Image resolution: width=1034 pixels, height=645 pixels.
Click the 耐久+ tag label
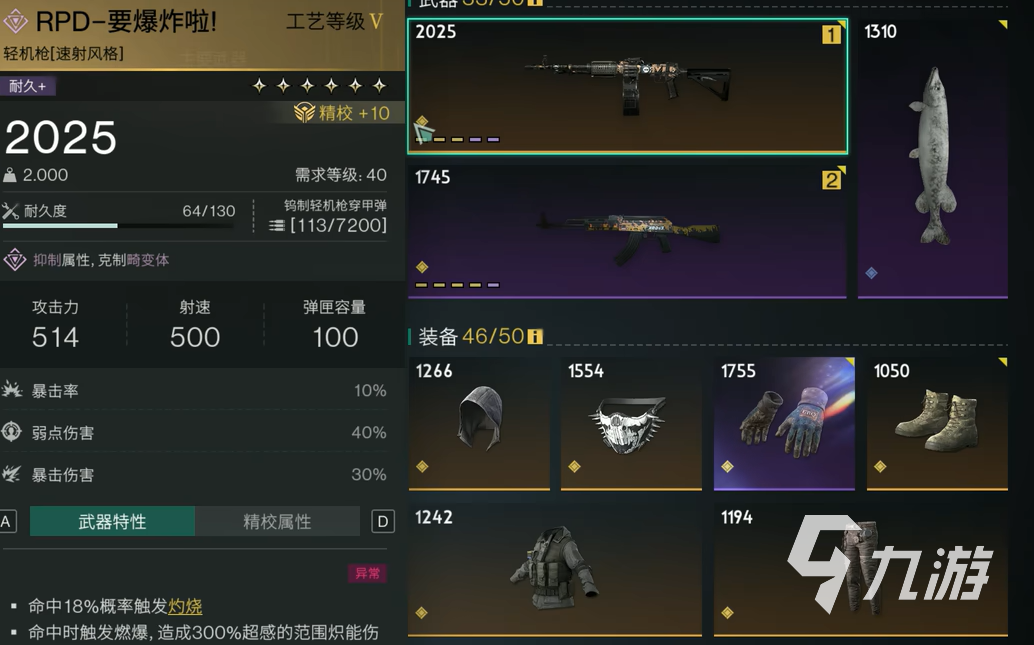[x=28, y=86]
